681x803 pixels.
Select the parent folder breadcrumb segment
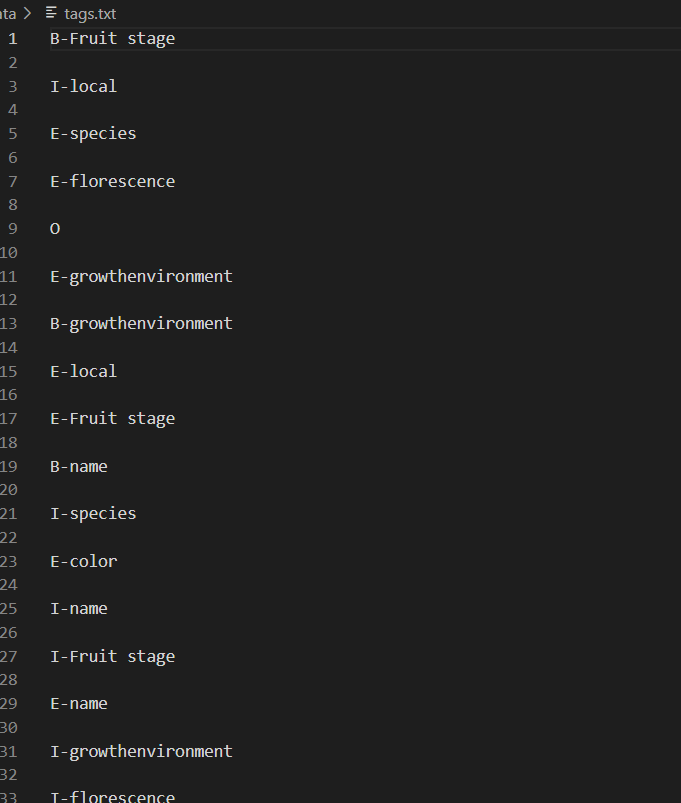pos(8,14)
